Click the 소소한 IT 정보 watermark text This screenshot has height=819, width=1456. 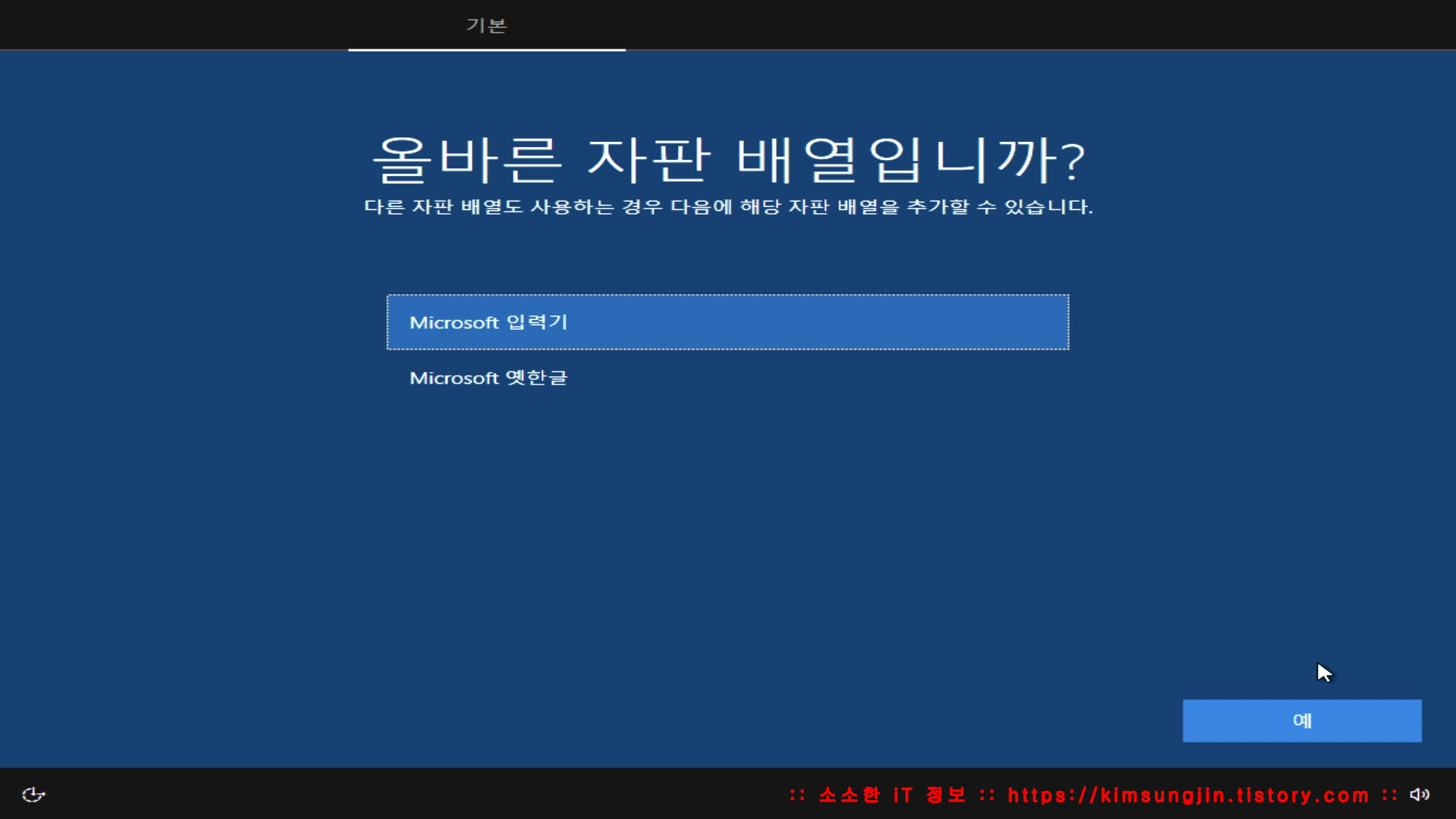tap(892, 795)
